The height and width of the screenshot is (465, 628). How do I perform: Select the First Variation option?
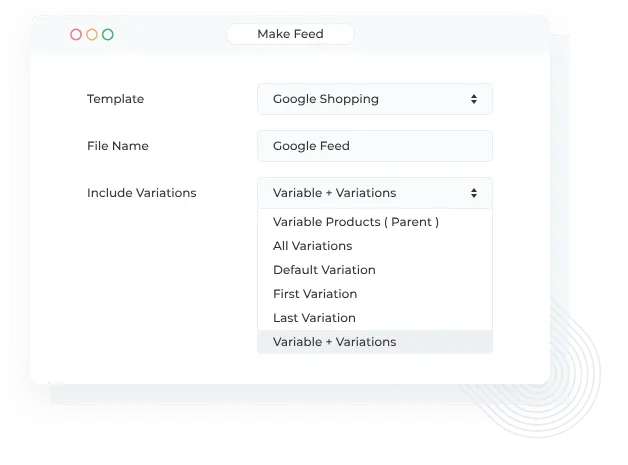[x=315, y=294]
